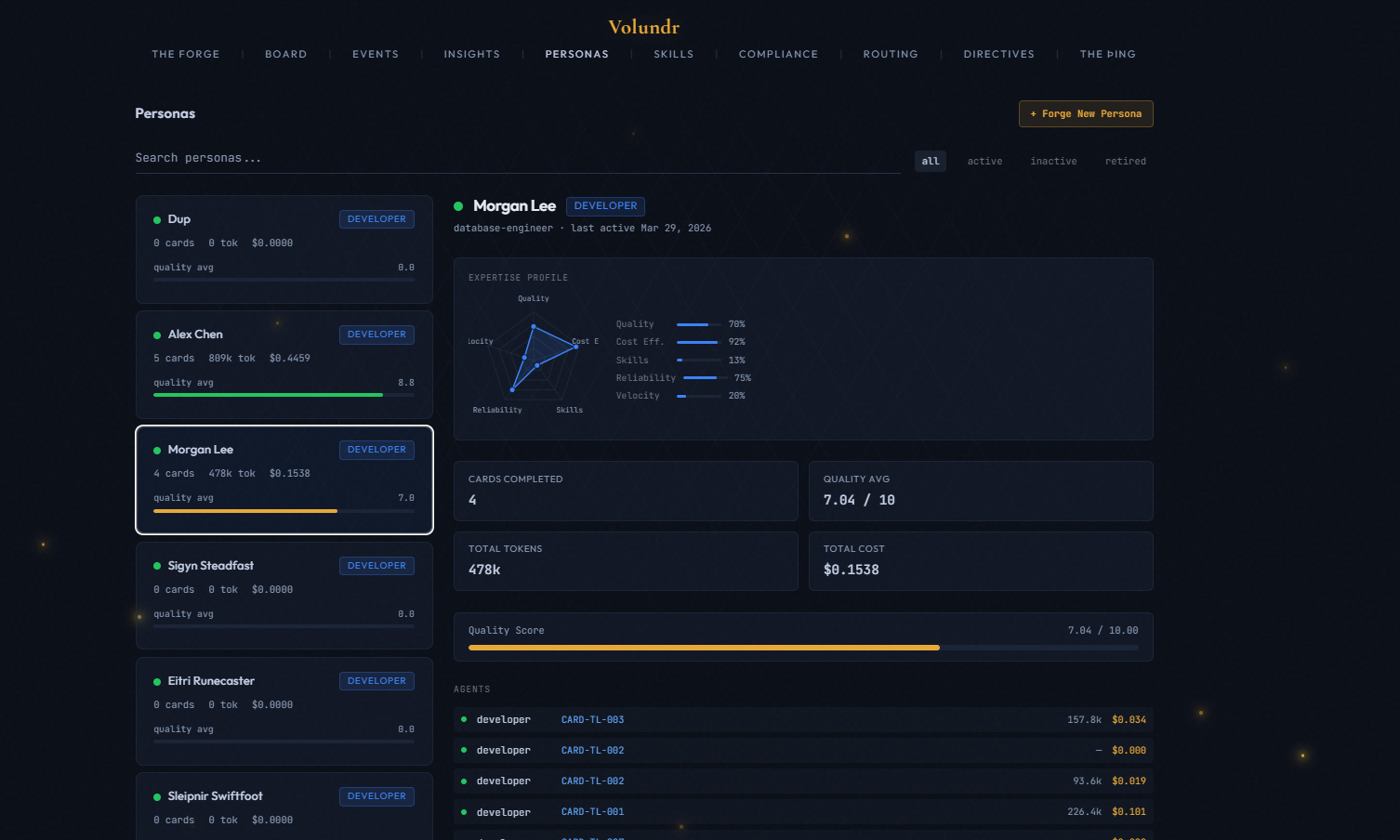Go to the Compliance tab
1400x840 pixels.
click(778, 55)
